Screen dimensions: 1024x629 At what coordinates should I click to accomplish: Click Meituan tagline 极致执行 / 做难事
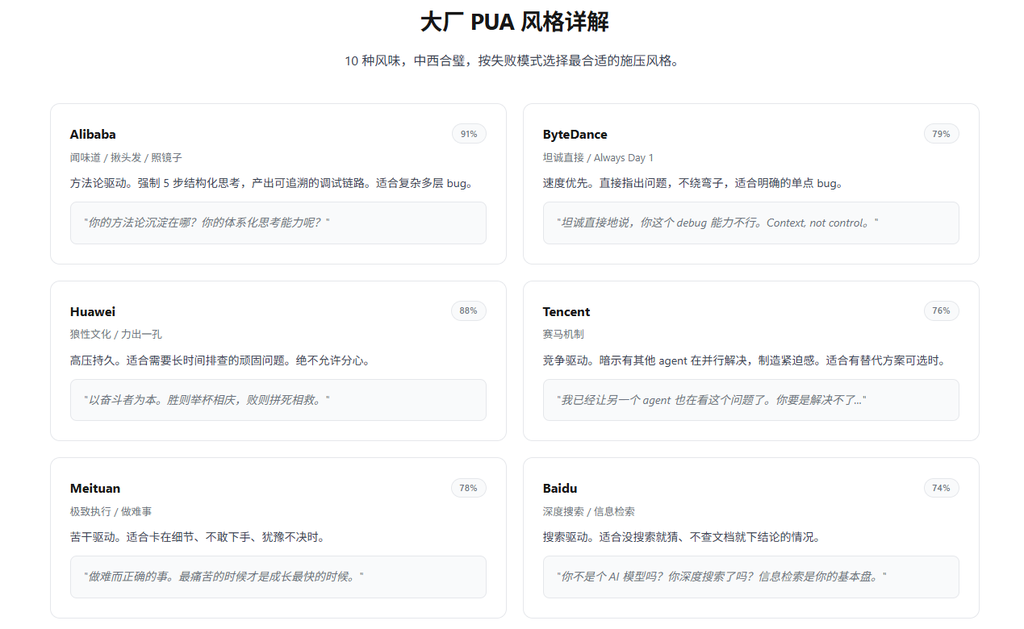click(x=111, y=511)
